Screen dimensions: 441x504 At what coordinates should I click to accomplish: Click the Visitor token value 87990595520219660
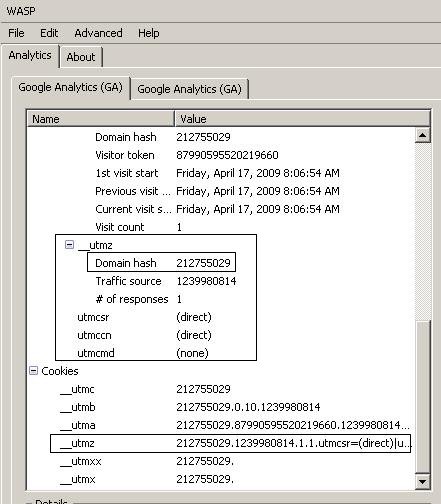click(x=227, y=155)
